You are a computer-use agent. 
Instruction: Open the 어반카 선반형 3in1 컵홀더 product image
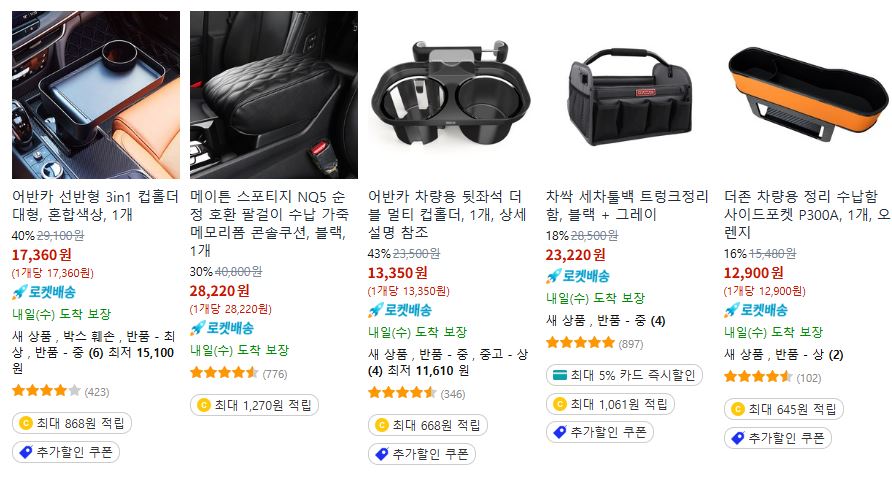point(96,95)
